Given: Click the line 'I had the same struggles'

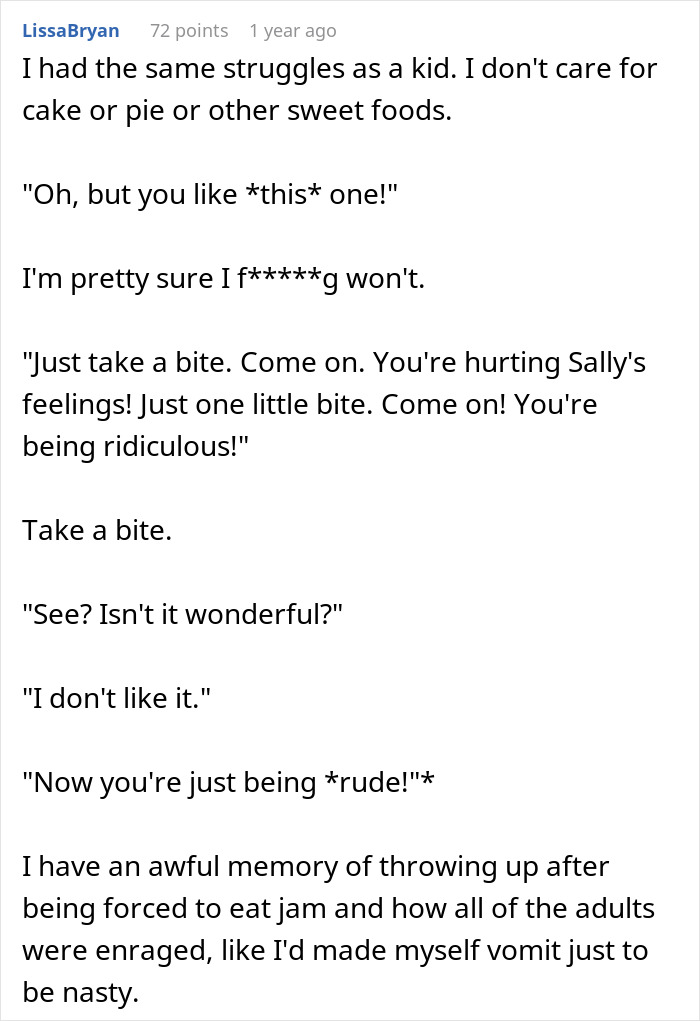Looking at the screenshot, I should 339,68.
